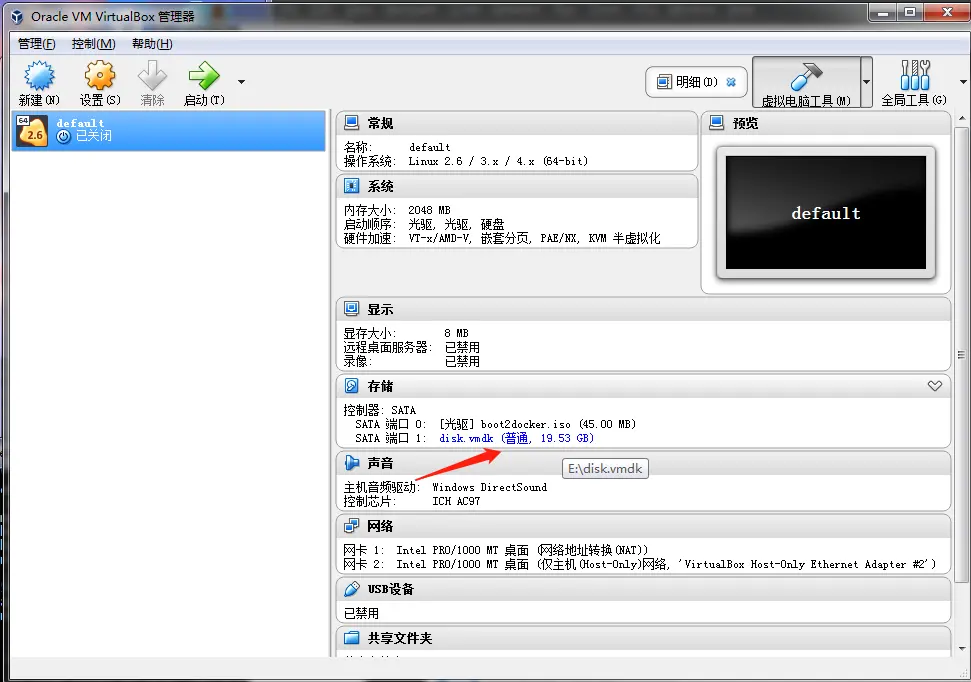Viewport: 971px width, 682px height.
Task: Click the 网卡 1 NAT adapter line
Action: [496, 550]
